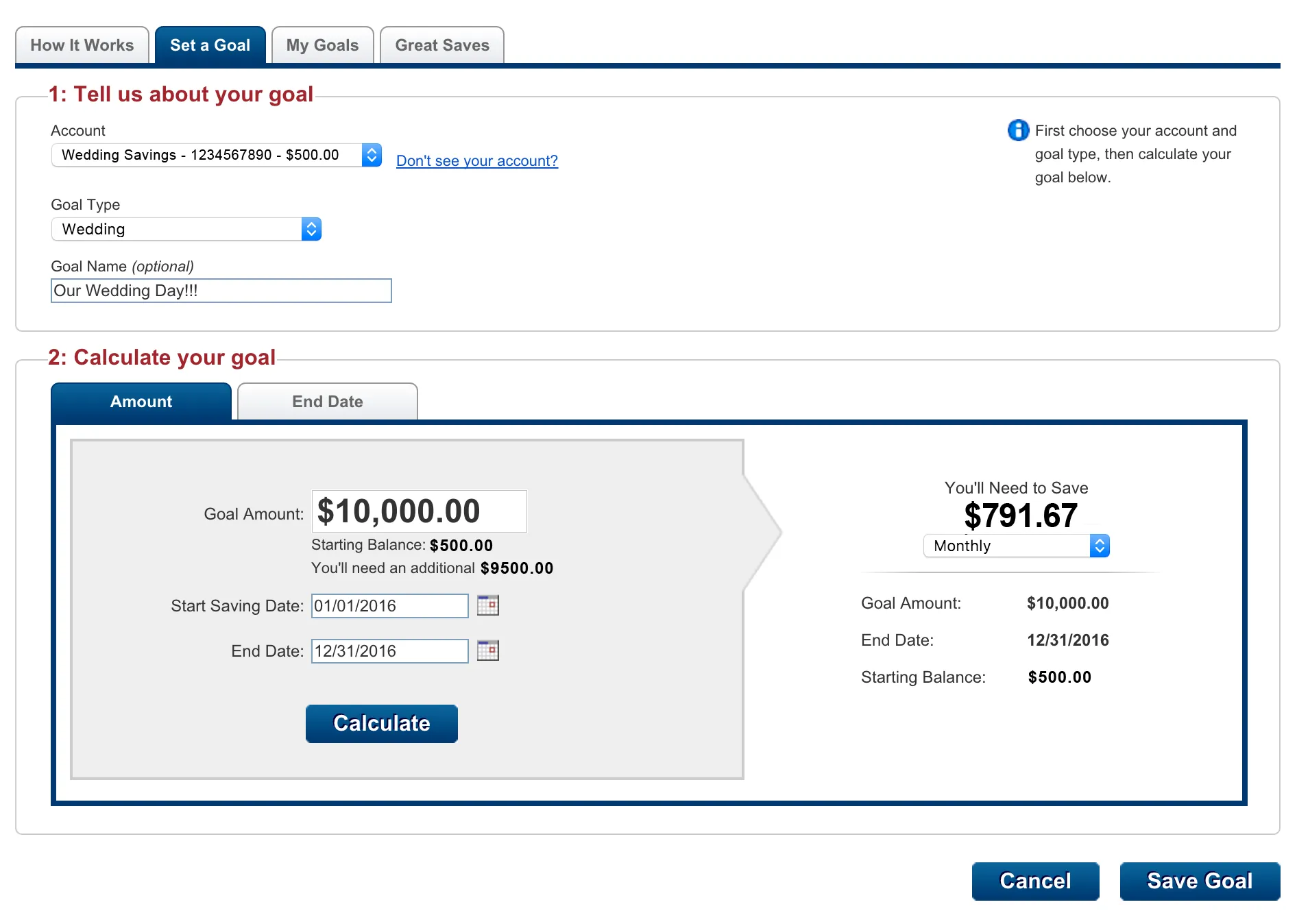This screenshot has width=1297, height=924.
Task: Click the stepper arrows on the Monthly frequency selector
Action: pyautogui.click(x=1100, y=546)
